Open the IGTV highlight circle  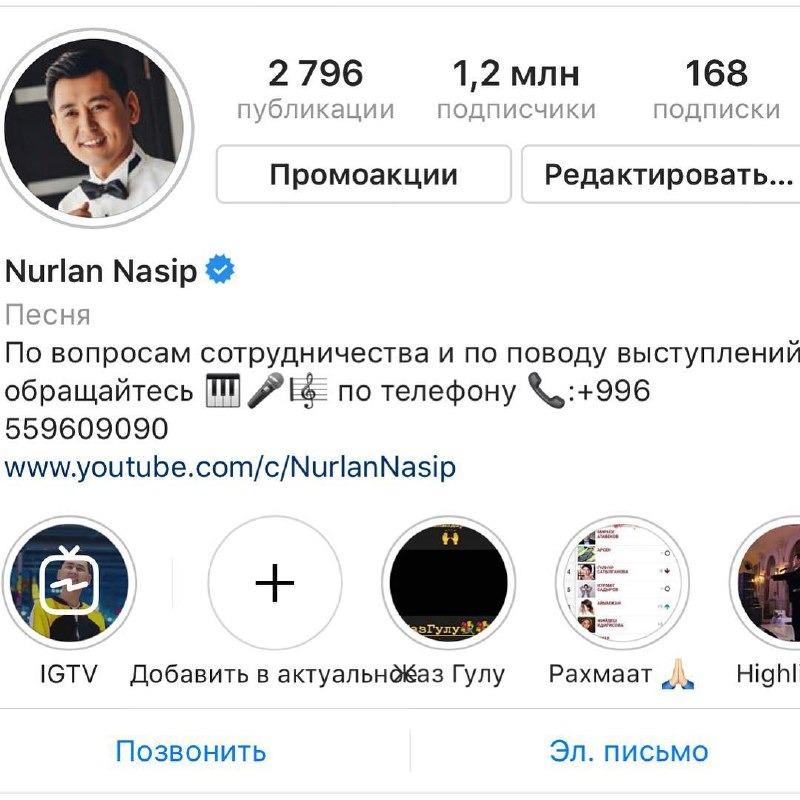69,583
